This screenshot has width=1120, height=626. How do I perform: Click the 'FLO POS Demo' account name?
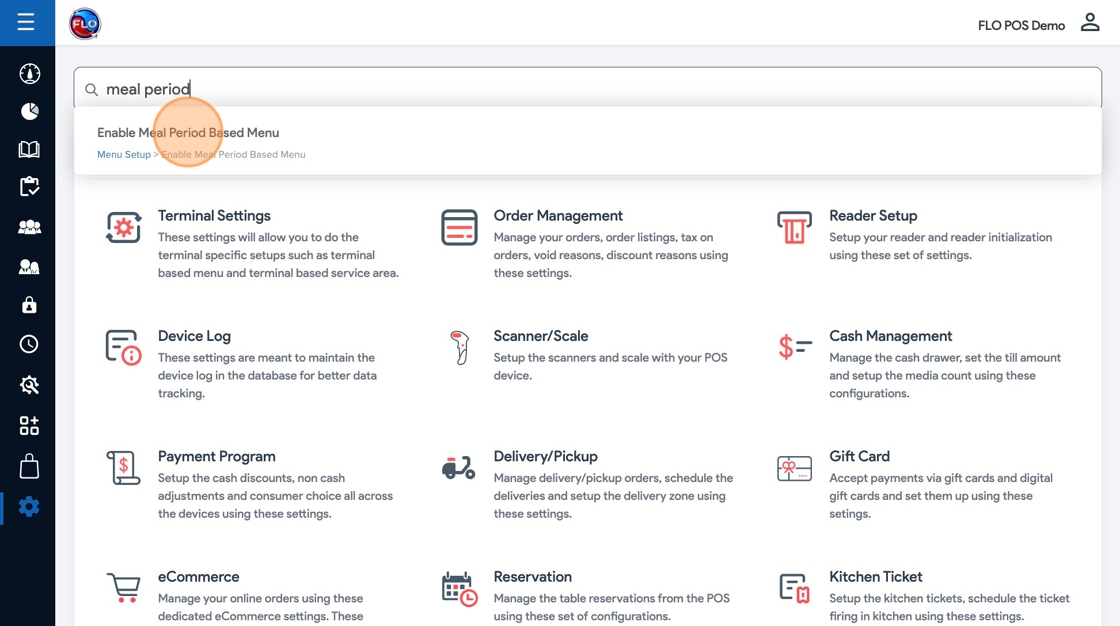pos(1021,26)
